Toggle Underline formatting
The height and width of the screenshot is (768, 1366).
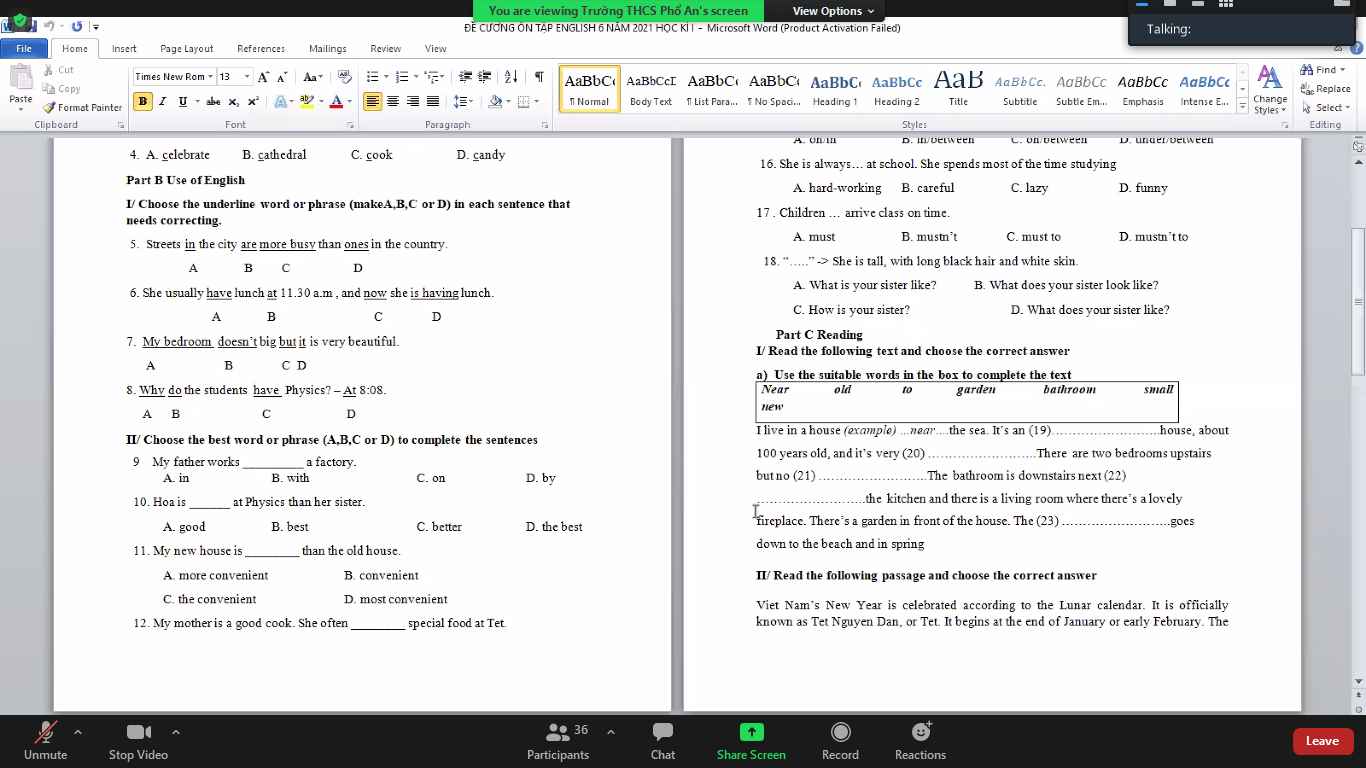point(182,101)
